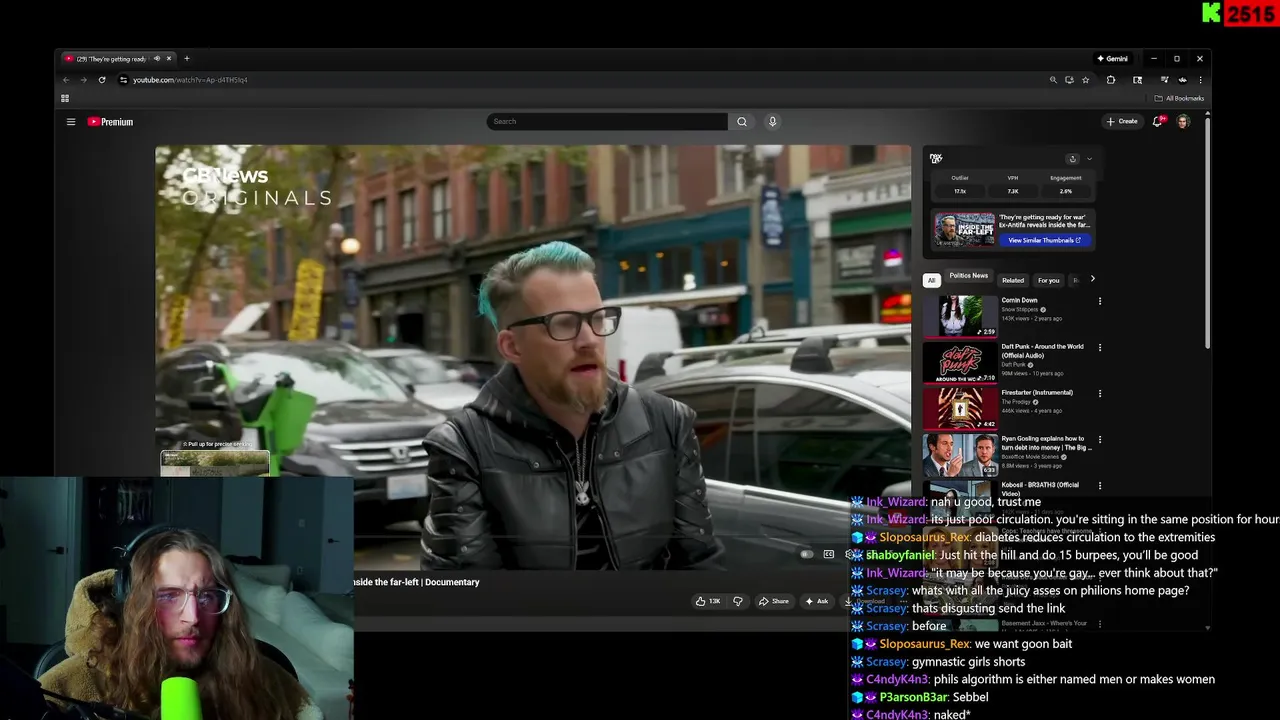Close the YouTube browser tab
This screenshot has width=1280, height=720.
click(x=168, y=59)
